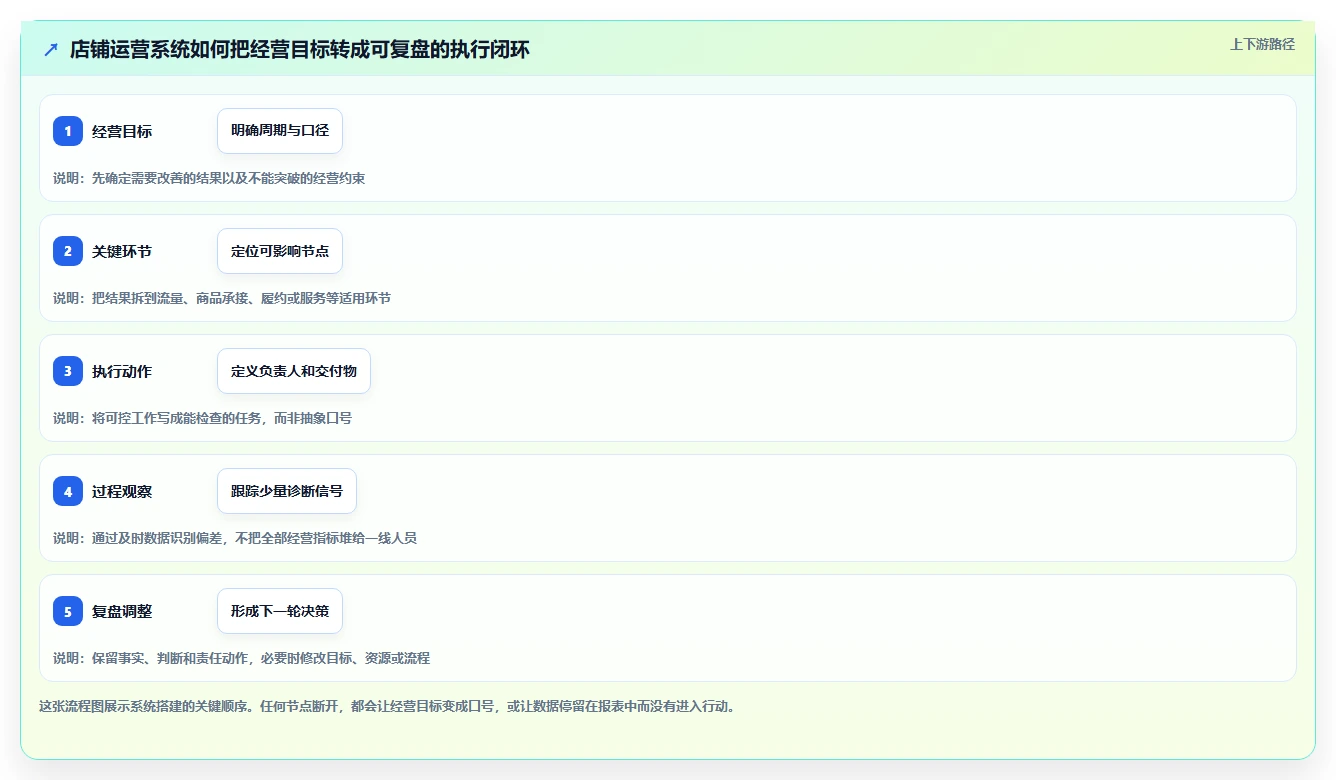Click description 把结果拆到流量、商品承接、履约或服务等适用环节
This screenshot has height=780, width=1336.
point(241,298)
